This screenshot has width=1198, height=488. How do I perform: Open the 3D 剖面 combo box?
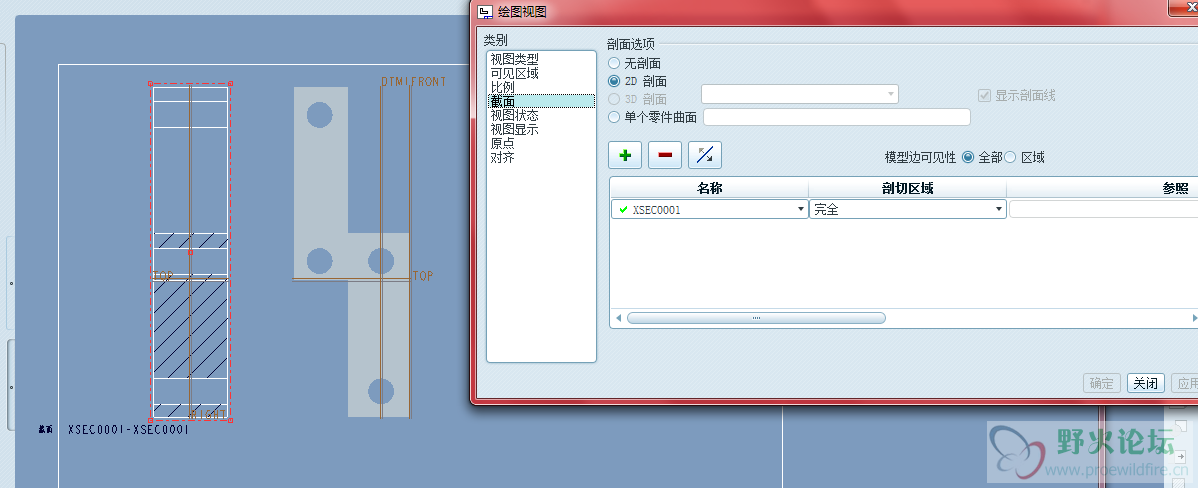coord(800,94)
